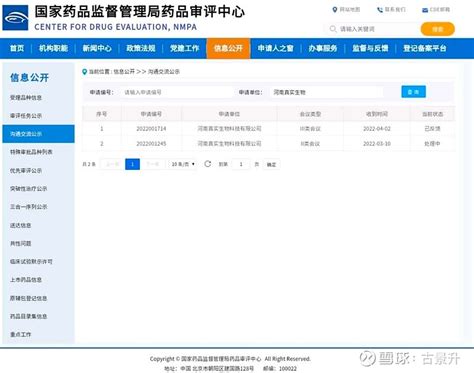Screen dimensions: 474x373
Task: Open the 网站地图 link at the top
Action: tap(349, 10)
